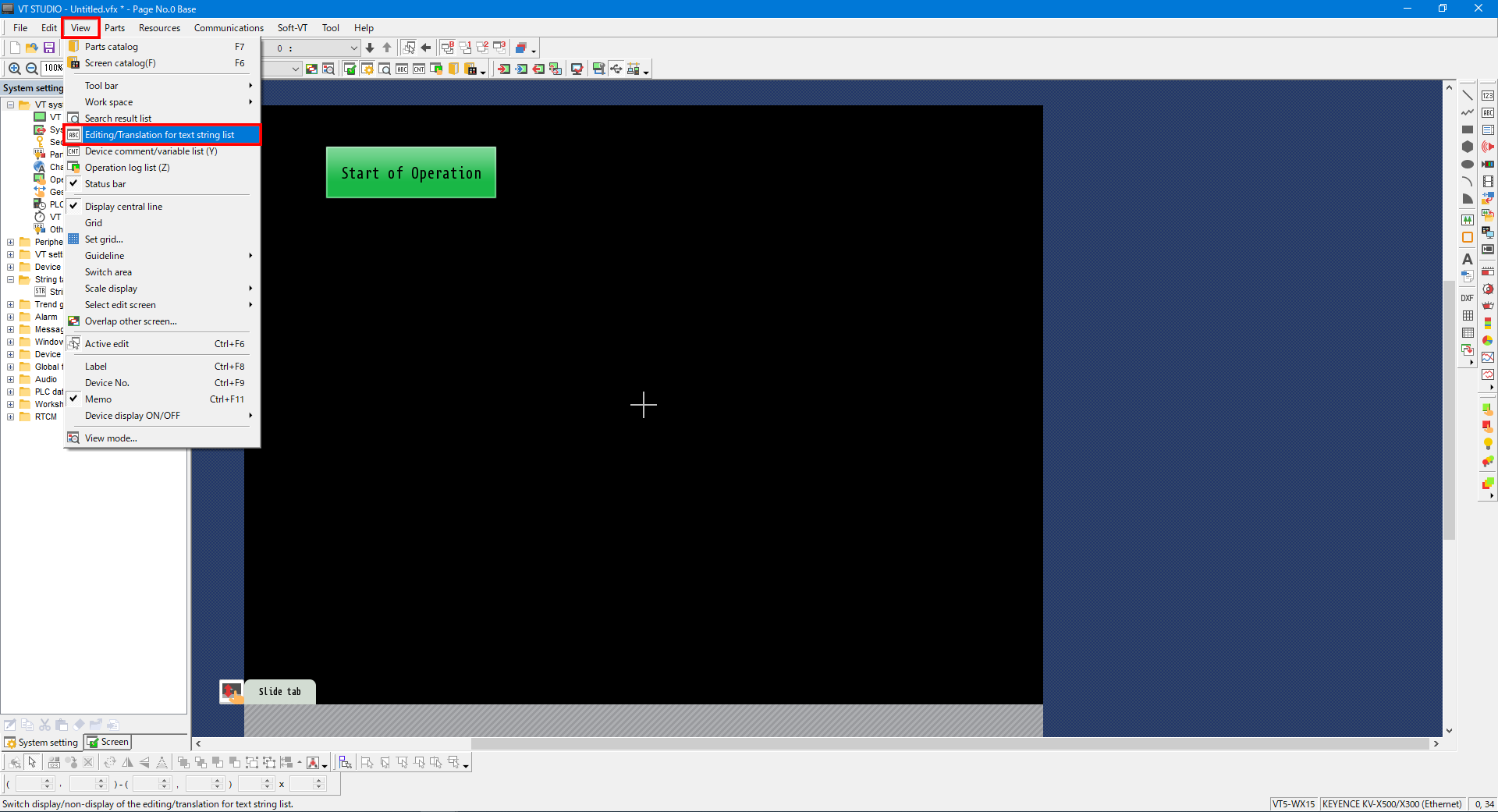Click the horizontal scrollbar track
Image resolution: width=1498 pixels, height=812 pixels.
pyautogui.click(x=936, y=744)
